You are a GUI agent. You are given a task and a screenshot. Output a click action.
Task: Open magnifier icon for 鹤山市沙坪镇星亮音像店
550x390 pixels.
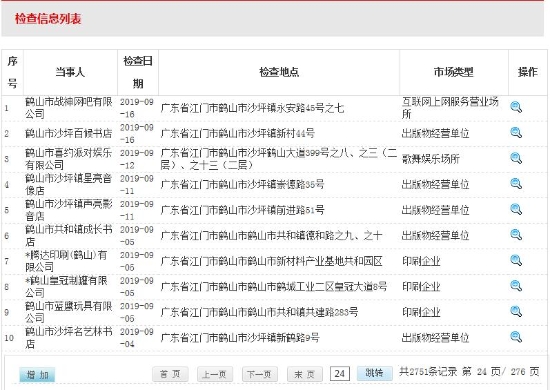(x=516, y=184)
